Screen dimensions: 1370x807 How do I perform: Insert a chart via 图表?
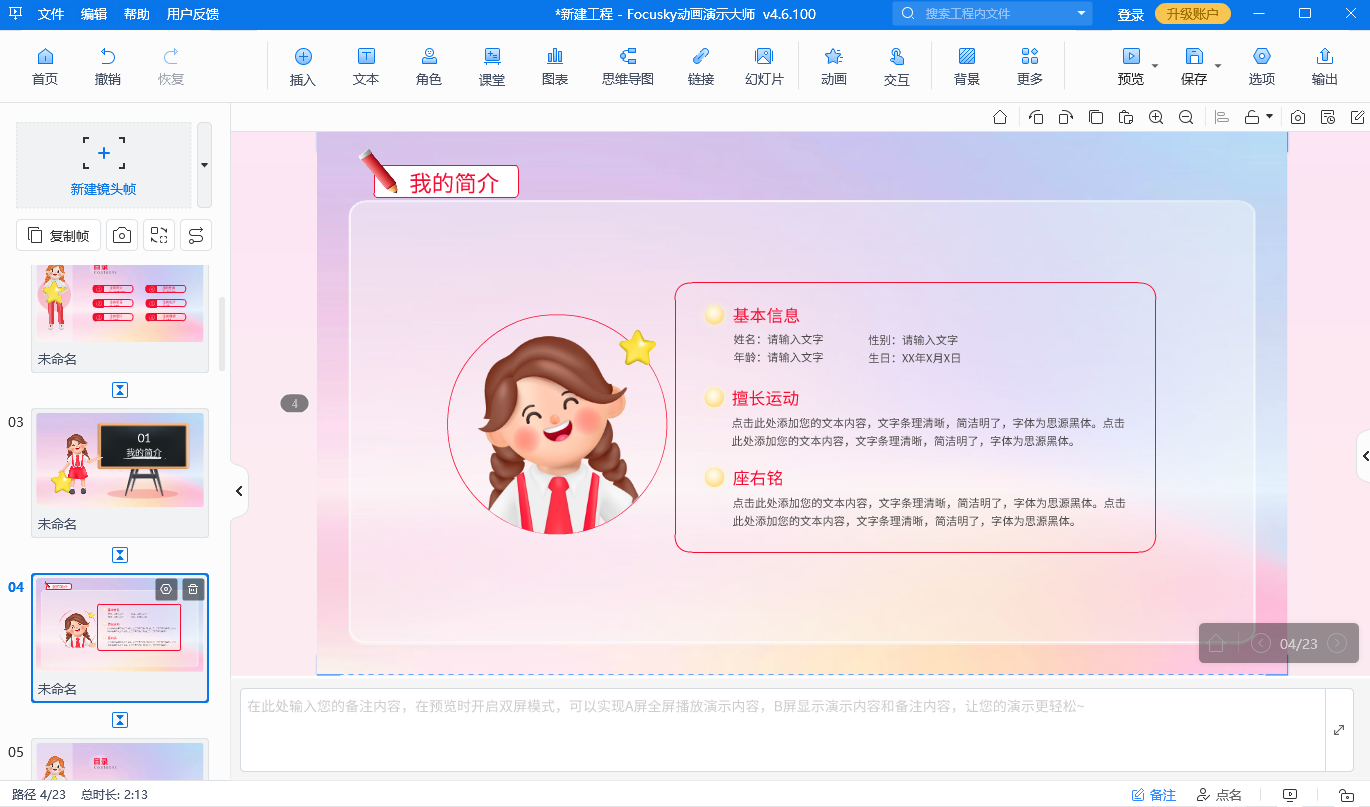click(555, 66)
